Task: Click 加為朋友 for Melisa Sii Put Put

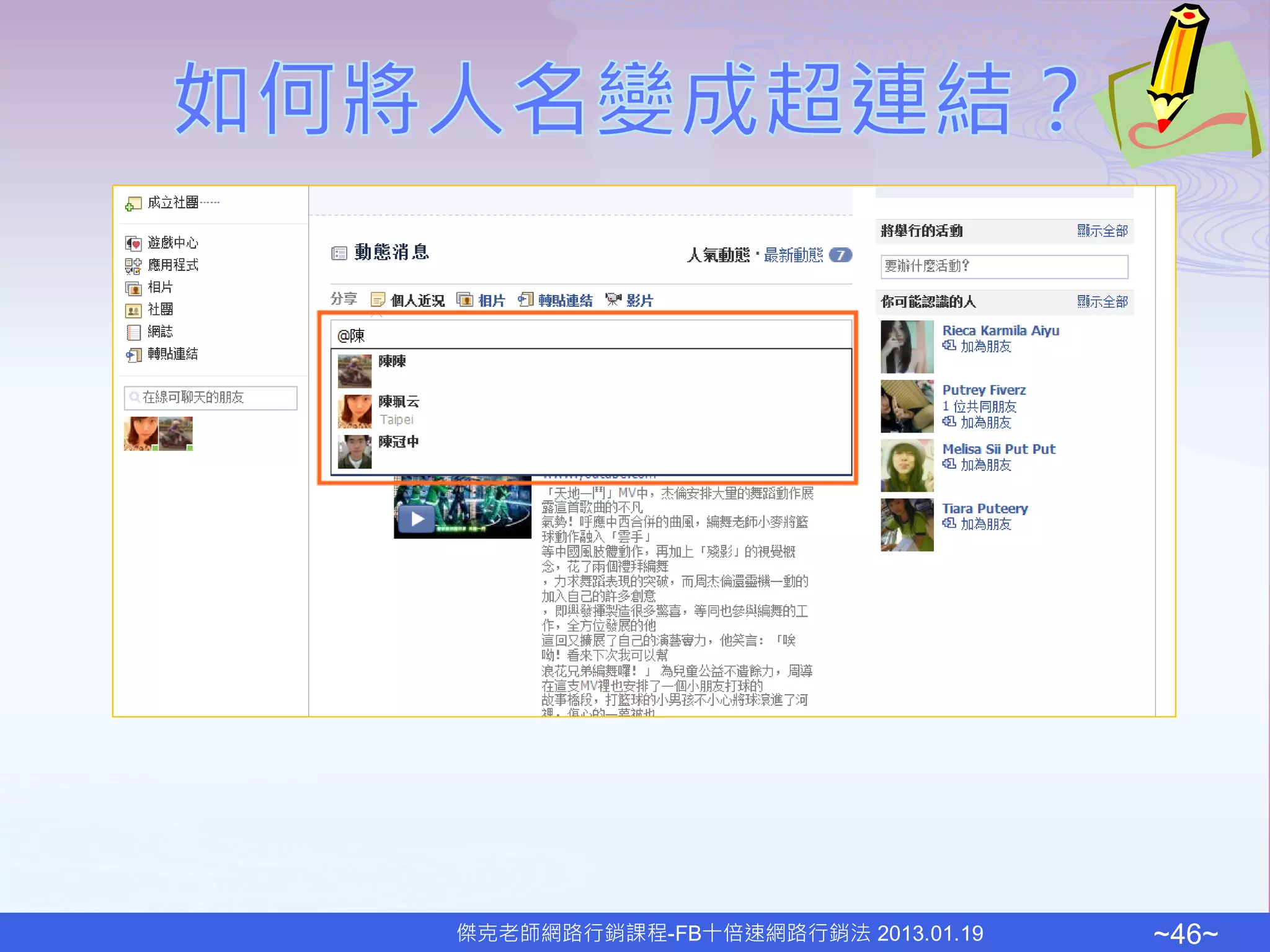Action: 985,465
